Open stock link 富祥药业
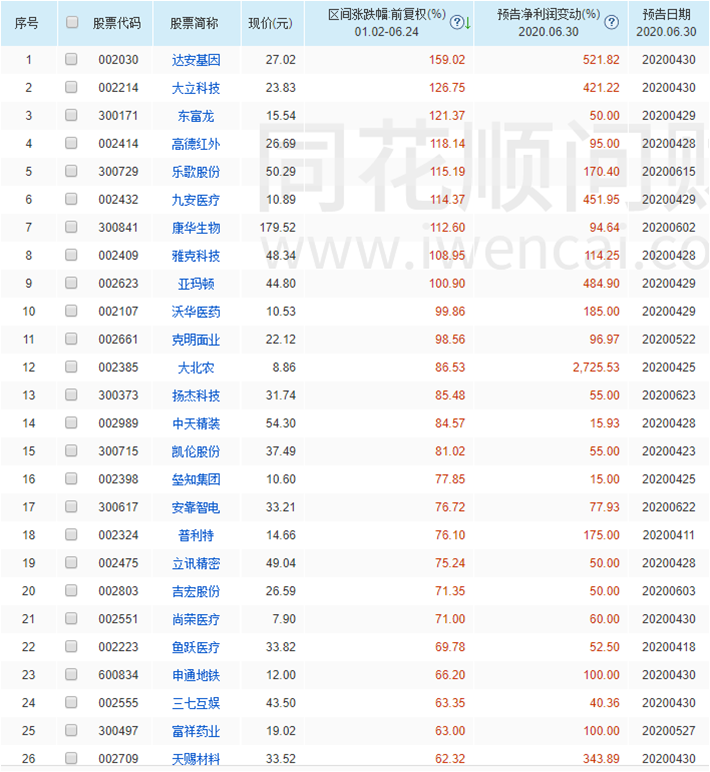The width and height of the screenshot is (710, 772). 196,731
